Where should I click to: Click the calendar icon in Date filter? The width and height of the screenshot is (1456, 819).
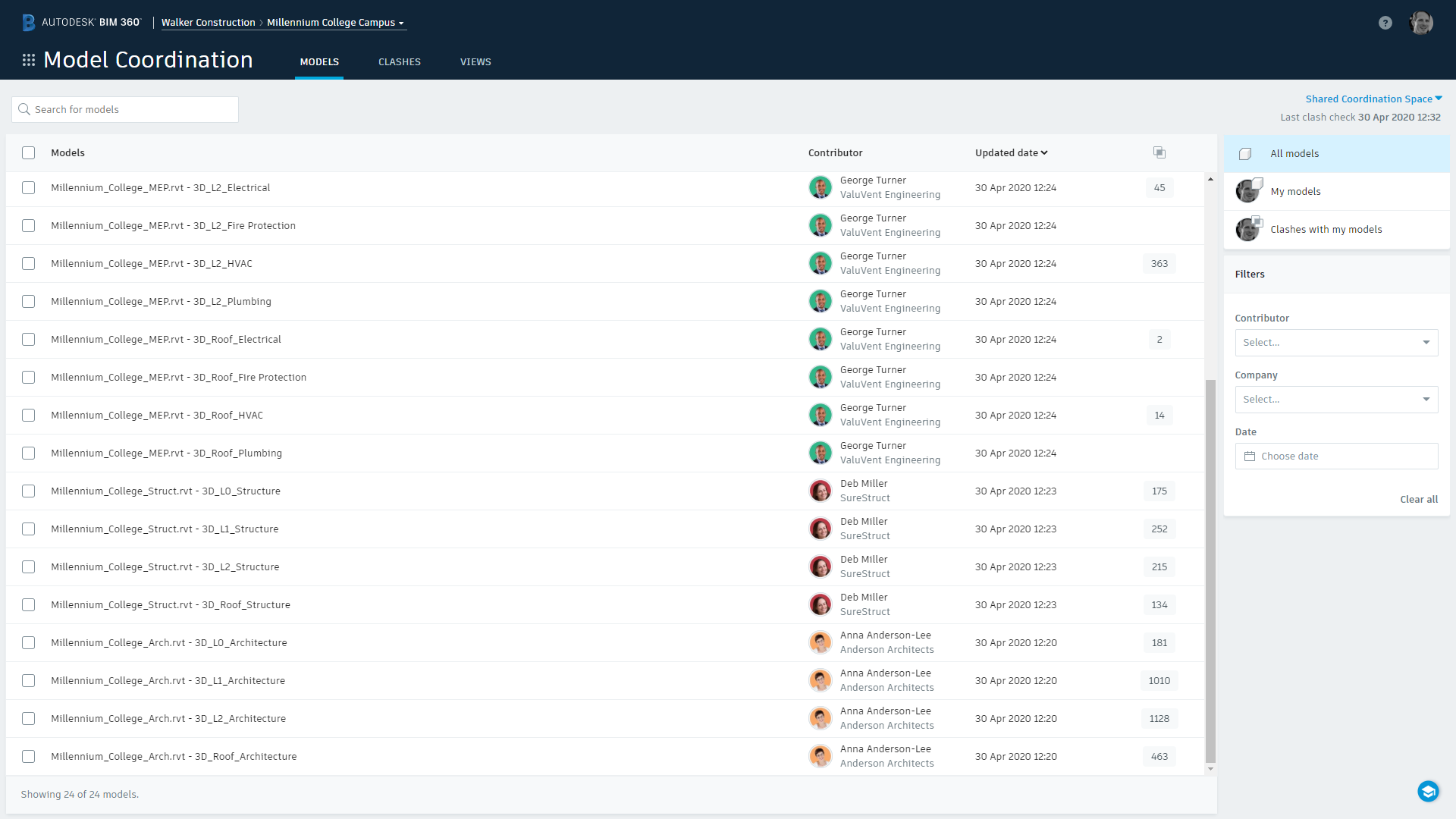coord(1250,456)
